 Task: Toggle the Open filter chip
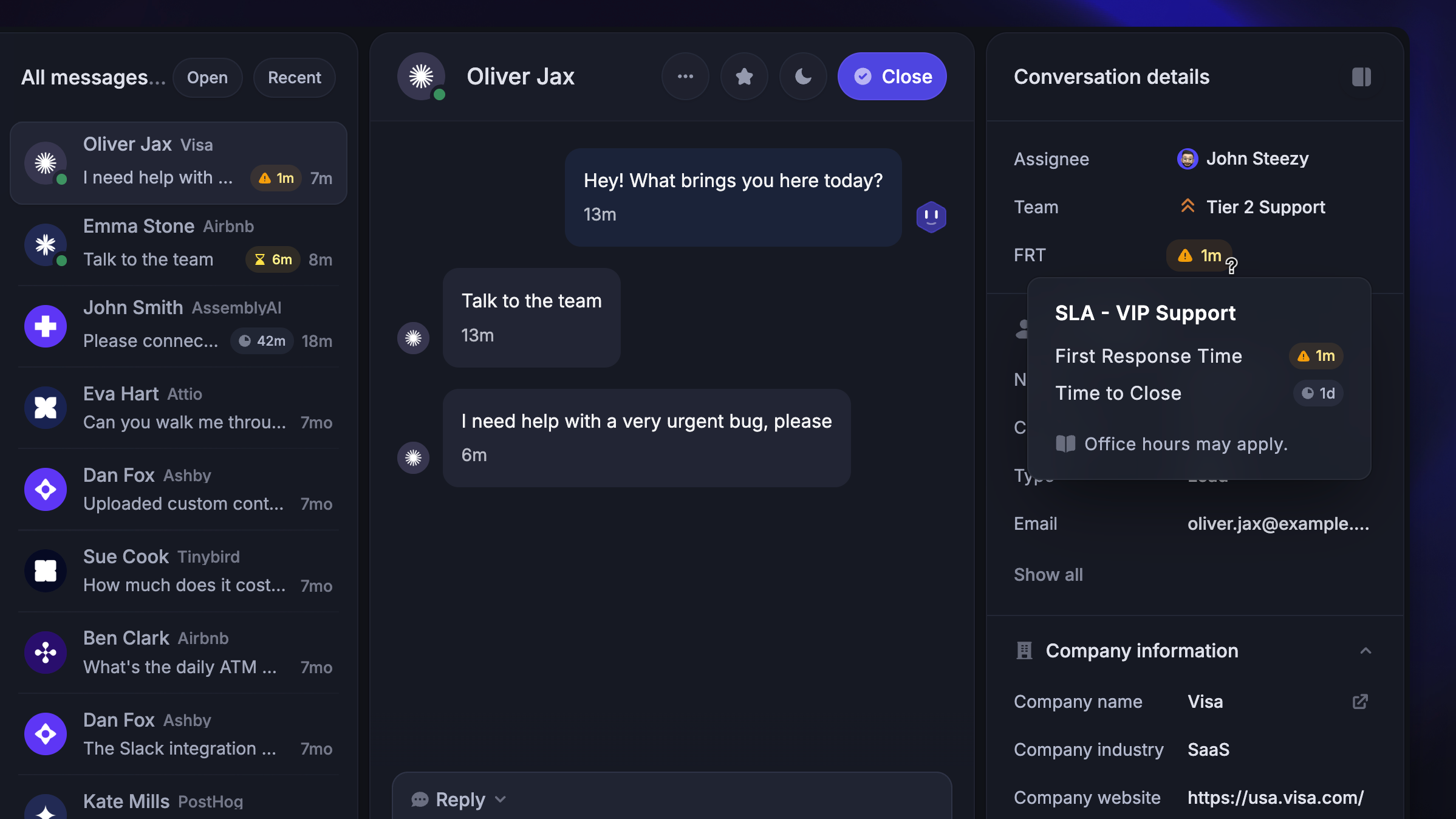click(207, 78)
